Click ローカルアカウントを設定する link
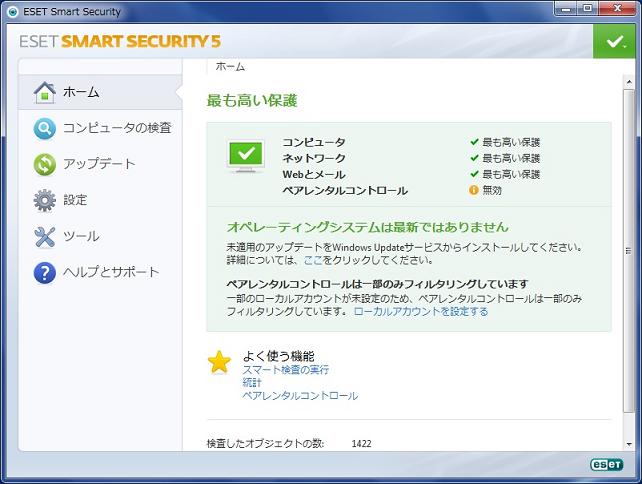Screen dimensions: 642x484 click(421, 312)
